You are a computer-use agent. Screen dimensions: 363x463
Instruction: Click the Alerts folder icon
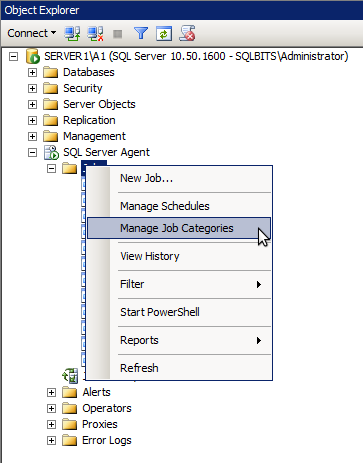pos(70,392)
